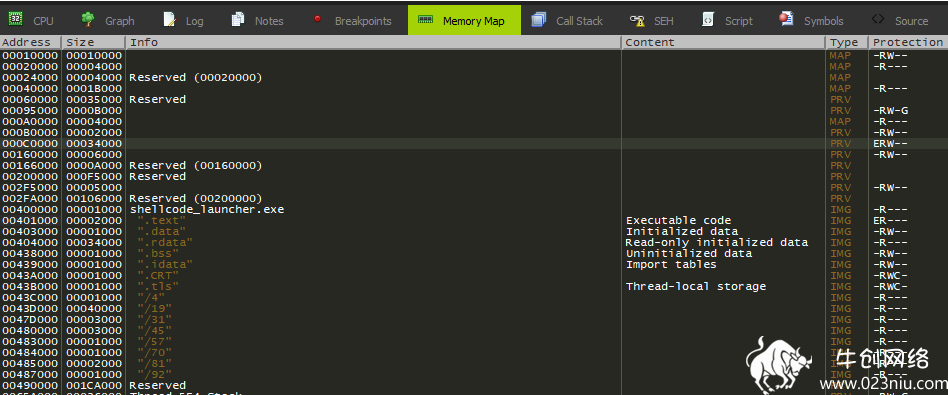Select the ".text" section row
This screenshot has width=948, height=395.
tap(474, 220)
